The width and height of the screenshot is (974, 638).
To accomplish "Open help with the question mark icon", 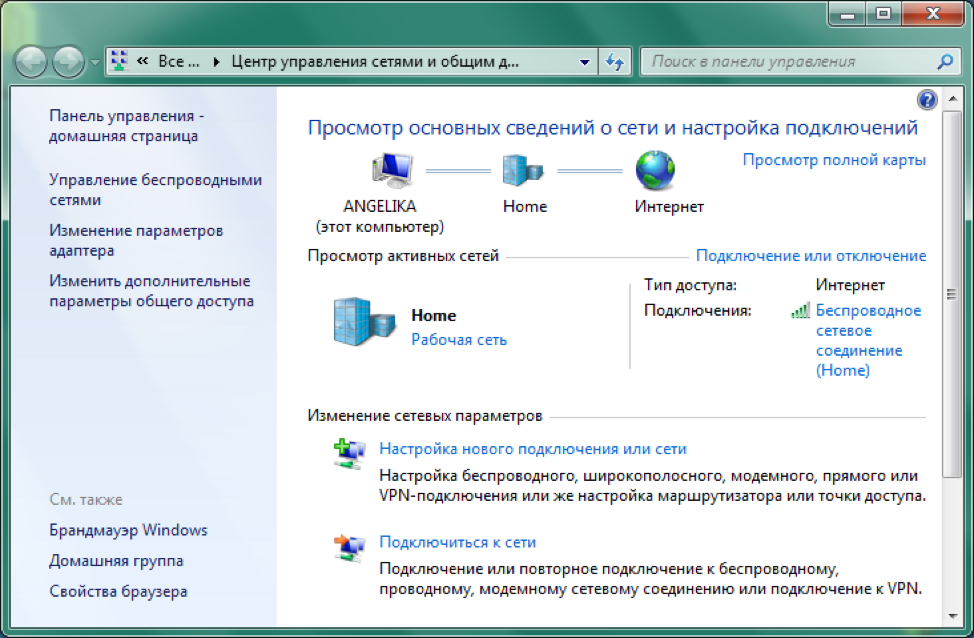I will (927, 100).
